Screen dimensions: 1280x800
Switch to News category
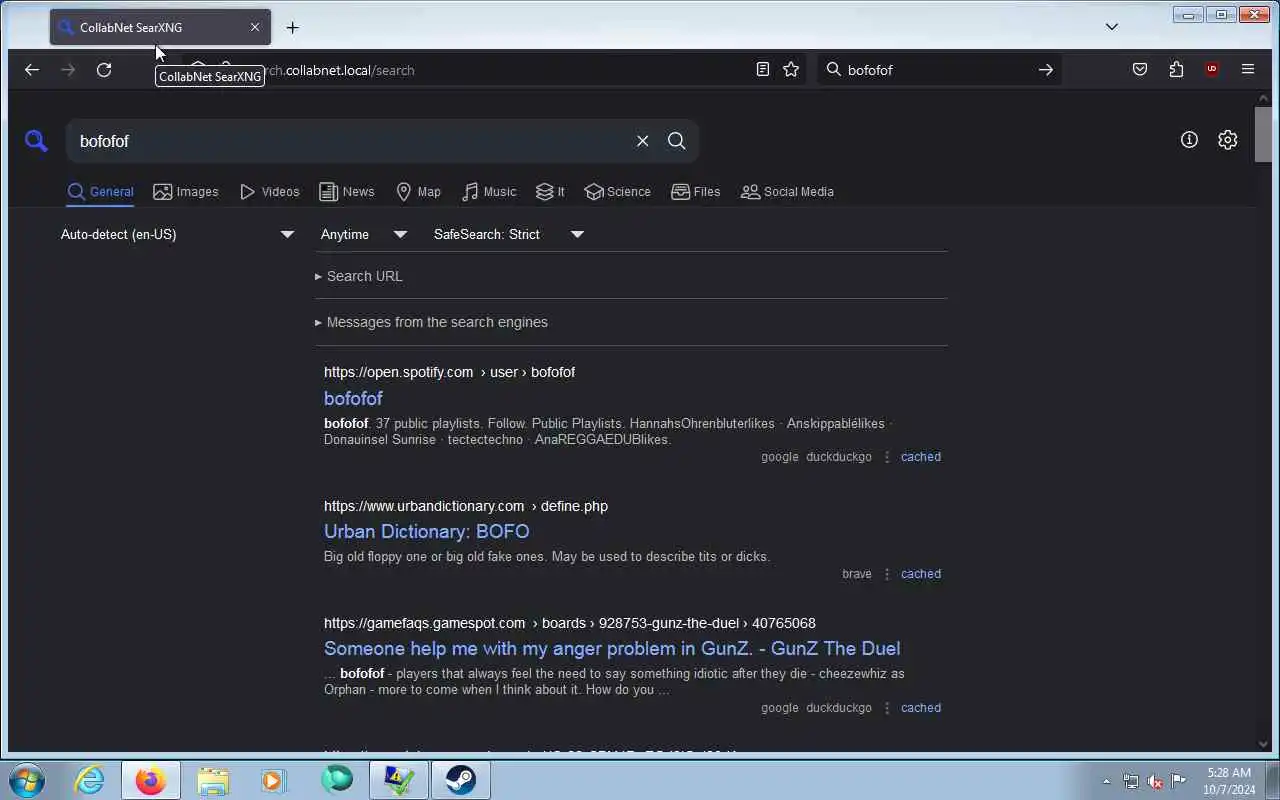347,192
